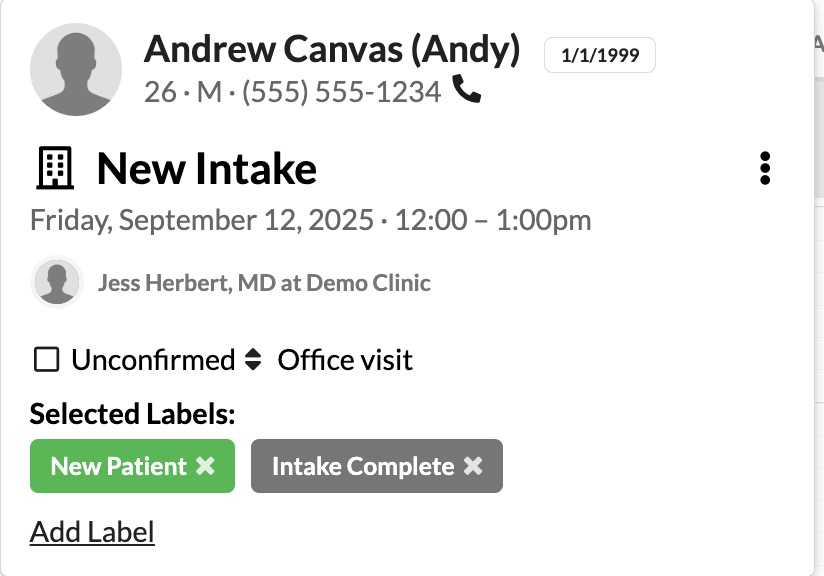The height and width of the screenshot is (576, 824).
Task: Open the three-dot appointment options menu
Action: [x=765, y=168]
